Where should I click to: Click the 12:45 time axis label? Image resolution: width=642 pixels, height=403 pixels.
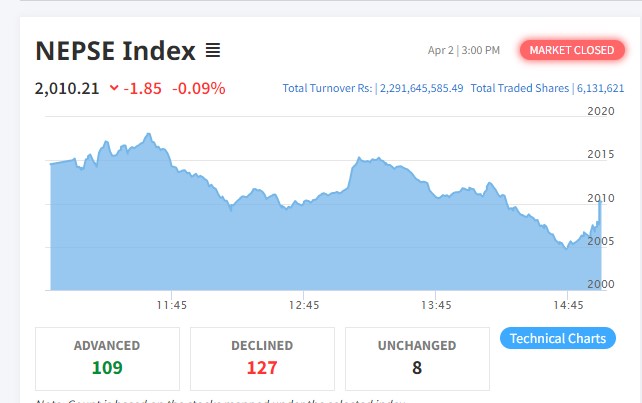tap(304, 305)
